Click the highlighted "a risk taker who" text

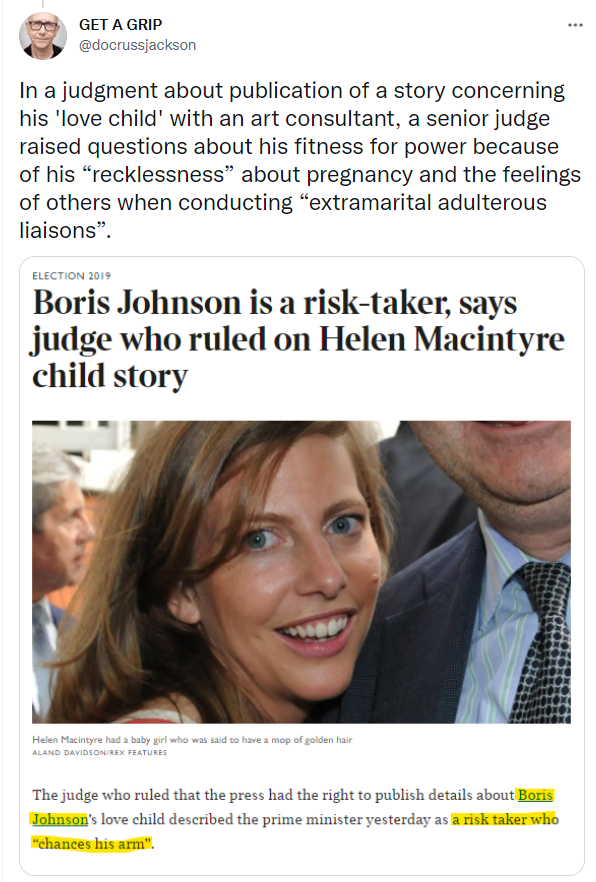pyautogui.click(x=505, y=819)
